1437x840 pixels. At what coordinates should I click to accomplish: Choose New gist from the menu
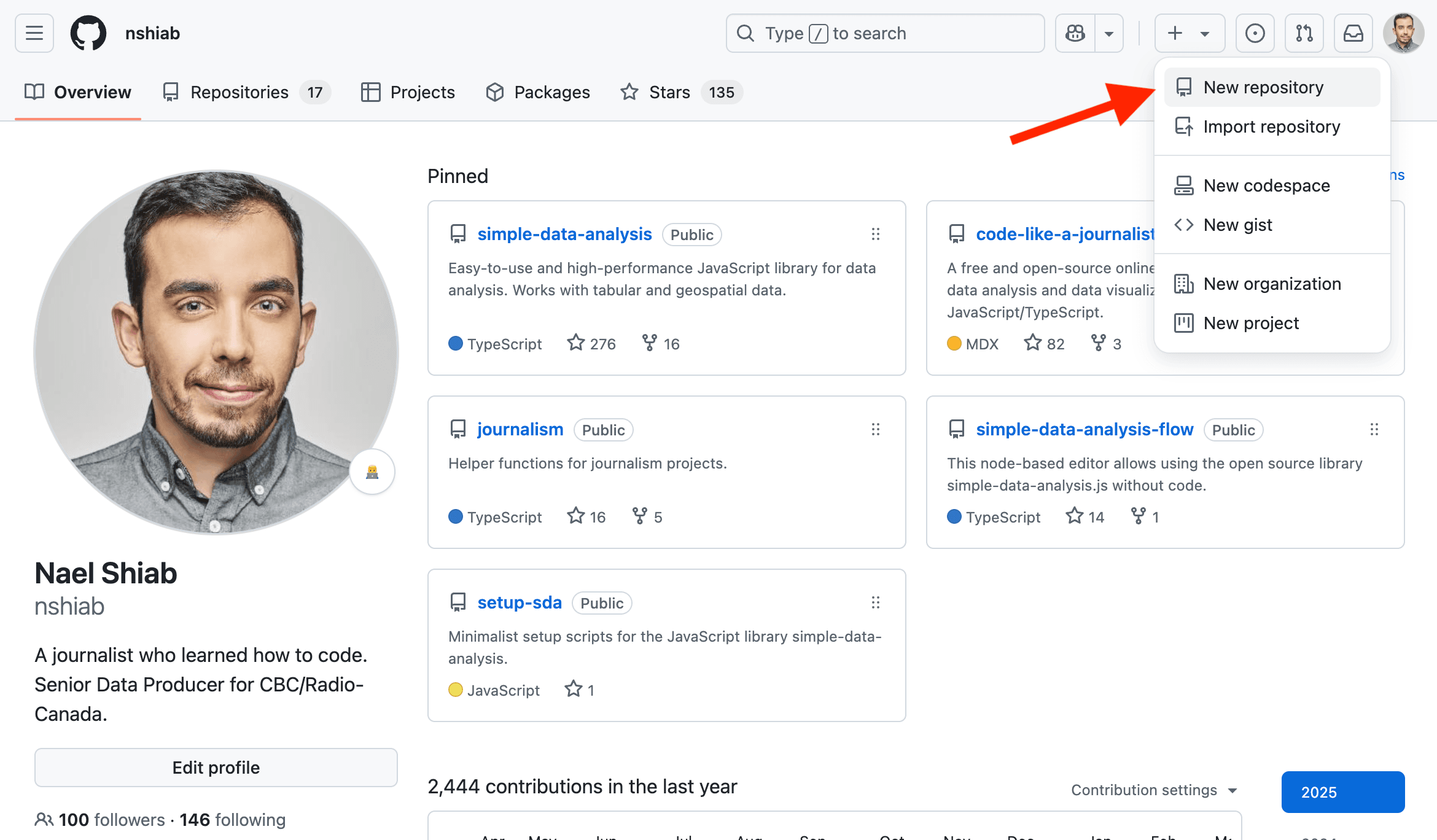1272,225
